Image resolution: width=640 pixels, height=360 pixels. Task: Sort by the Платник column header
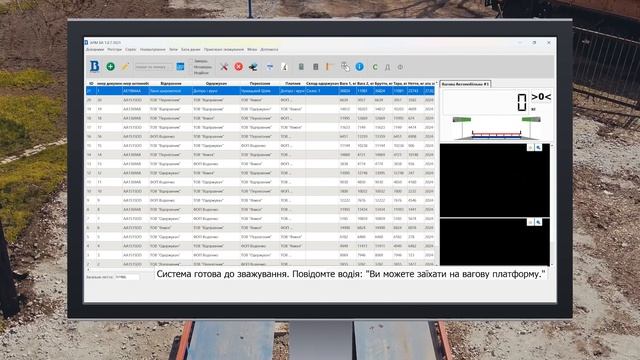pos(293,83)
